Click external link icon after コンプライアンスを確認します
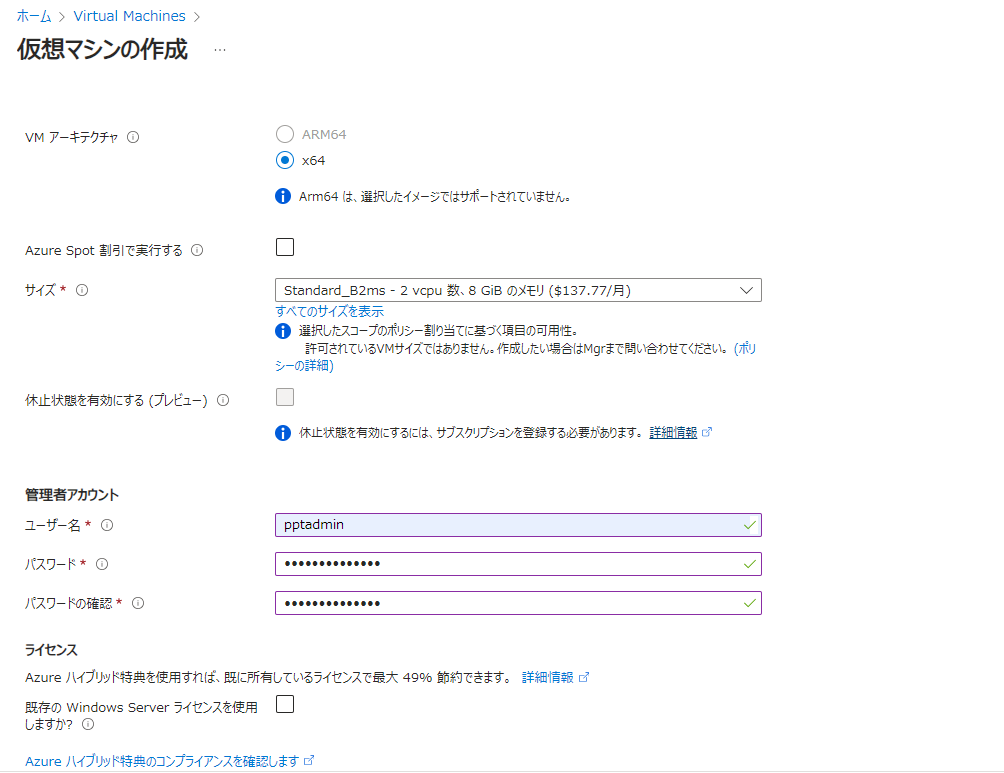 click(309, 761)
